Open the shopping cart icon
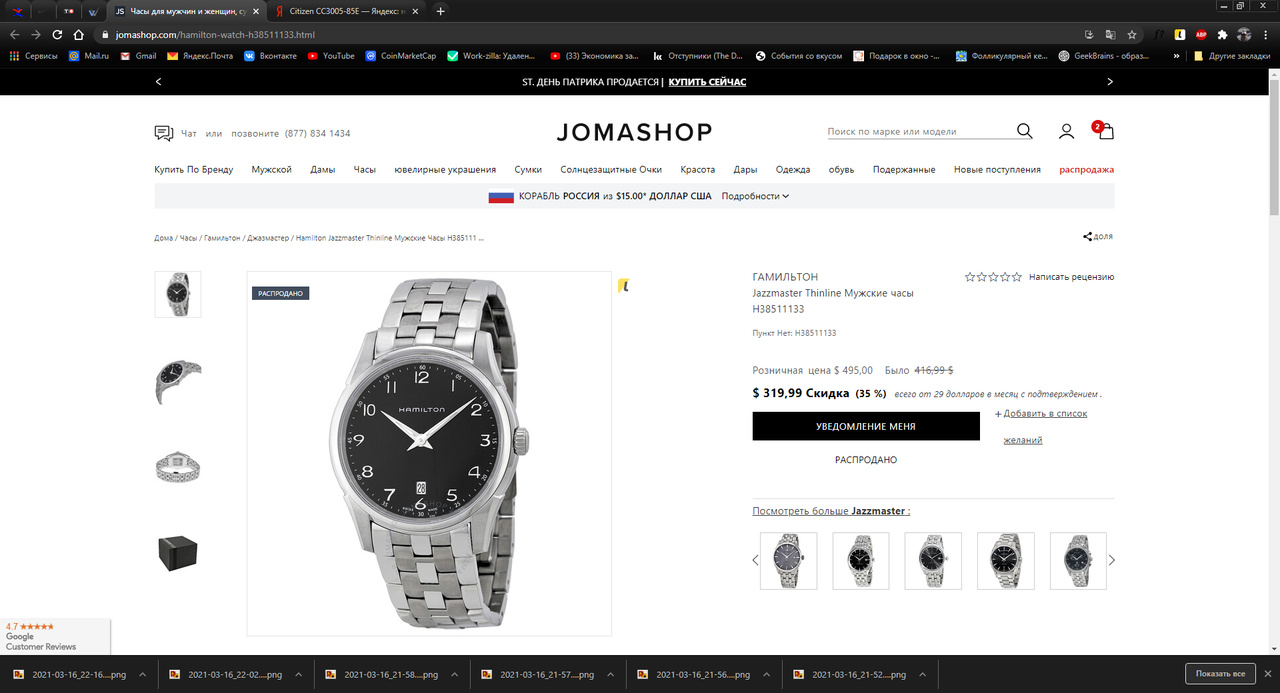 [x=1104, y=130]
